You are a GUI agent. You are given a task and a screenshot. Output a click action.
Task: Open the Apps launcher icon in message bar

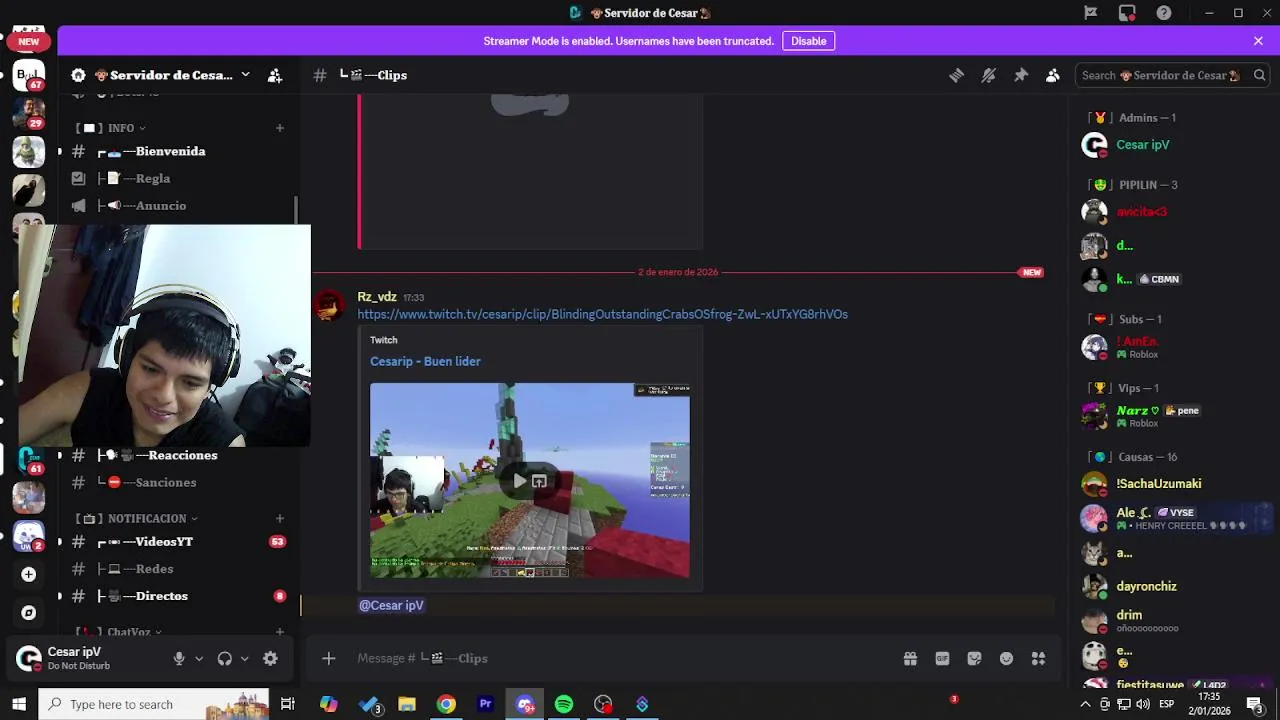click(1038, 658)
